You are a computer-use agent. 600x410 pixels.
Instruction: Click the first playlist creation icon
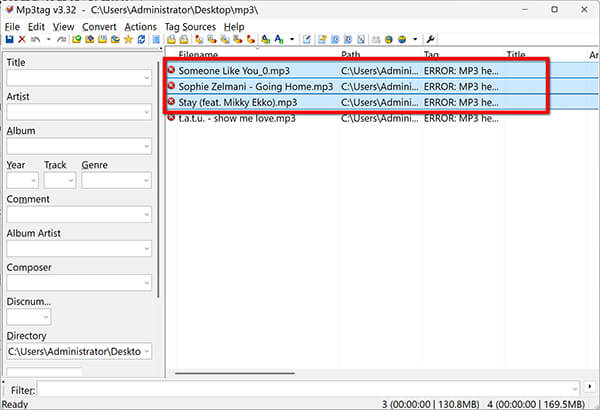pos(335,39)
